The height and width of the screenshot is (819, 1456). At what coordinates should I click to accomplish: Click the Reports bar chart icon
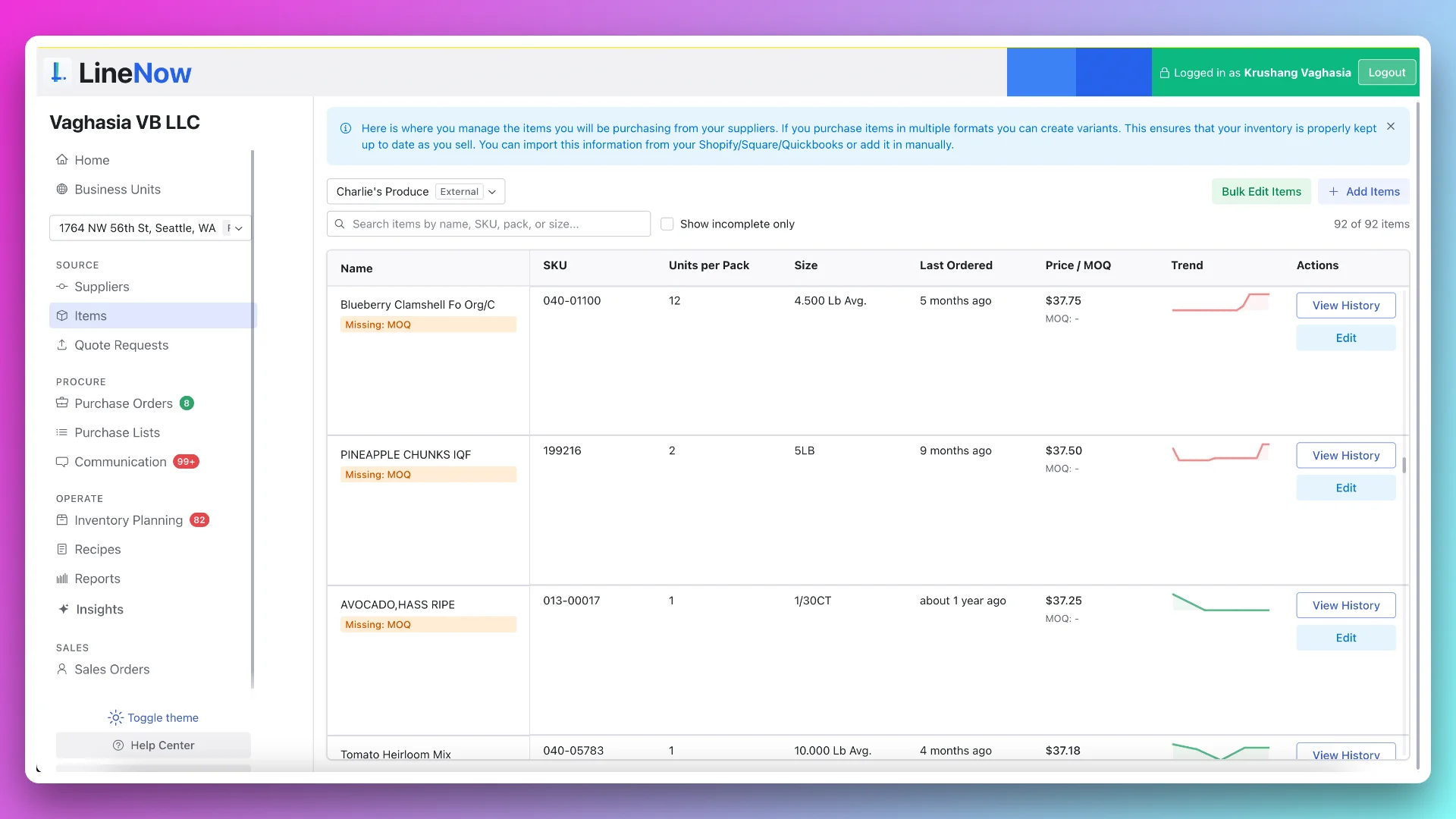tap(62, 579)
